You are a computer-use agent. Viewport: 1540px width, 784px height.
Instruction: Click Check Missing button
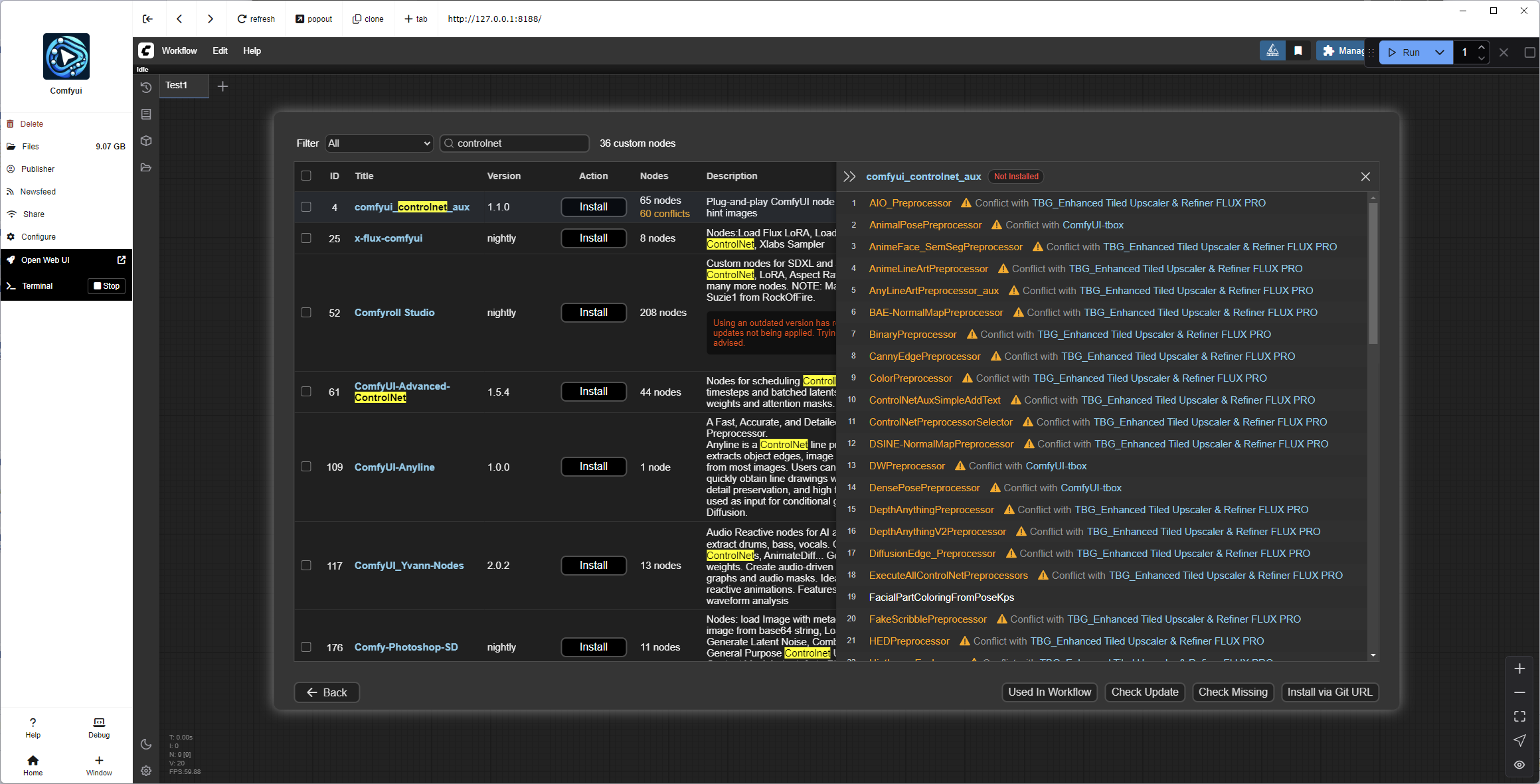1233,692
